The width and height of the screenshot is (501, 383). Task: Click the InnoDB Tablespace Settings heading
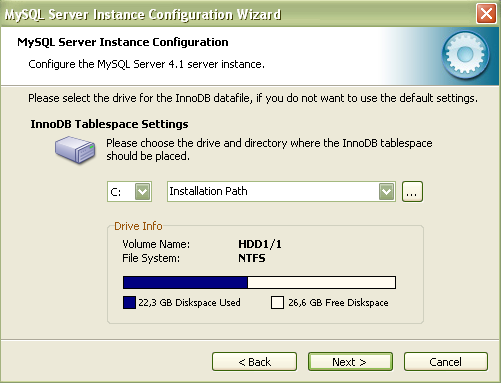click(x=109, y=124)
